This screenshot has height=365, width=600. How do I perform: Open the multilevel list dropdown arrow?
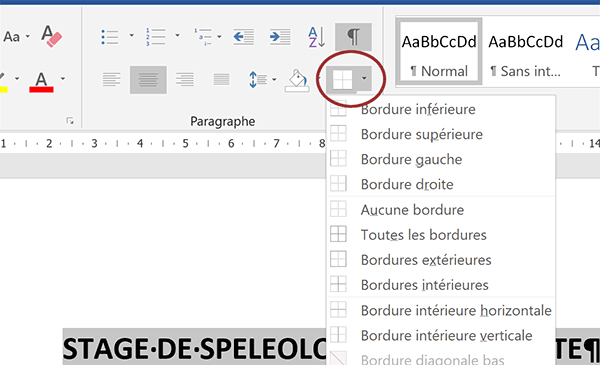click(x=219, y=37)
